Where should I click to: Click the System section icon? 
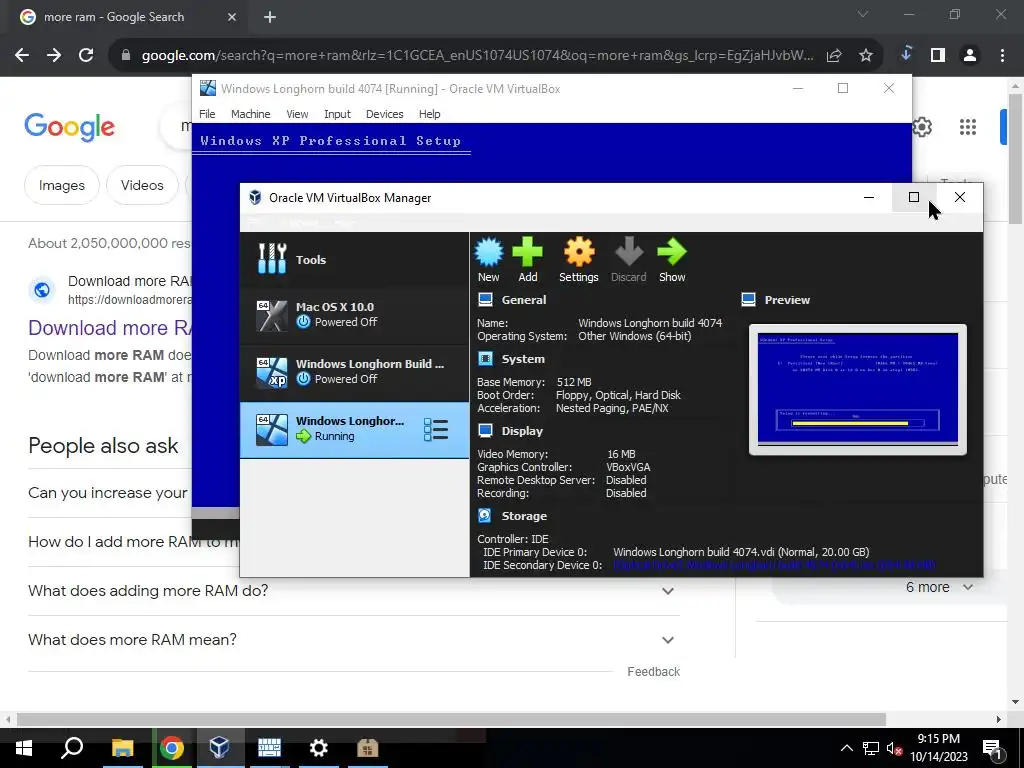pyautogui.click(x=485, y=359)
